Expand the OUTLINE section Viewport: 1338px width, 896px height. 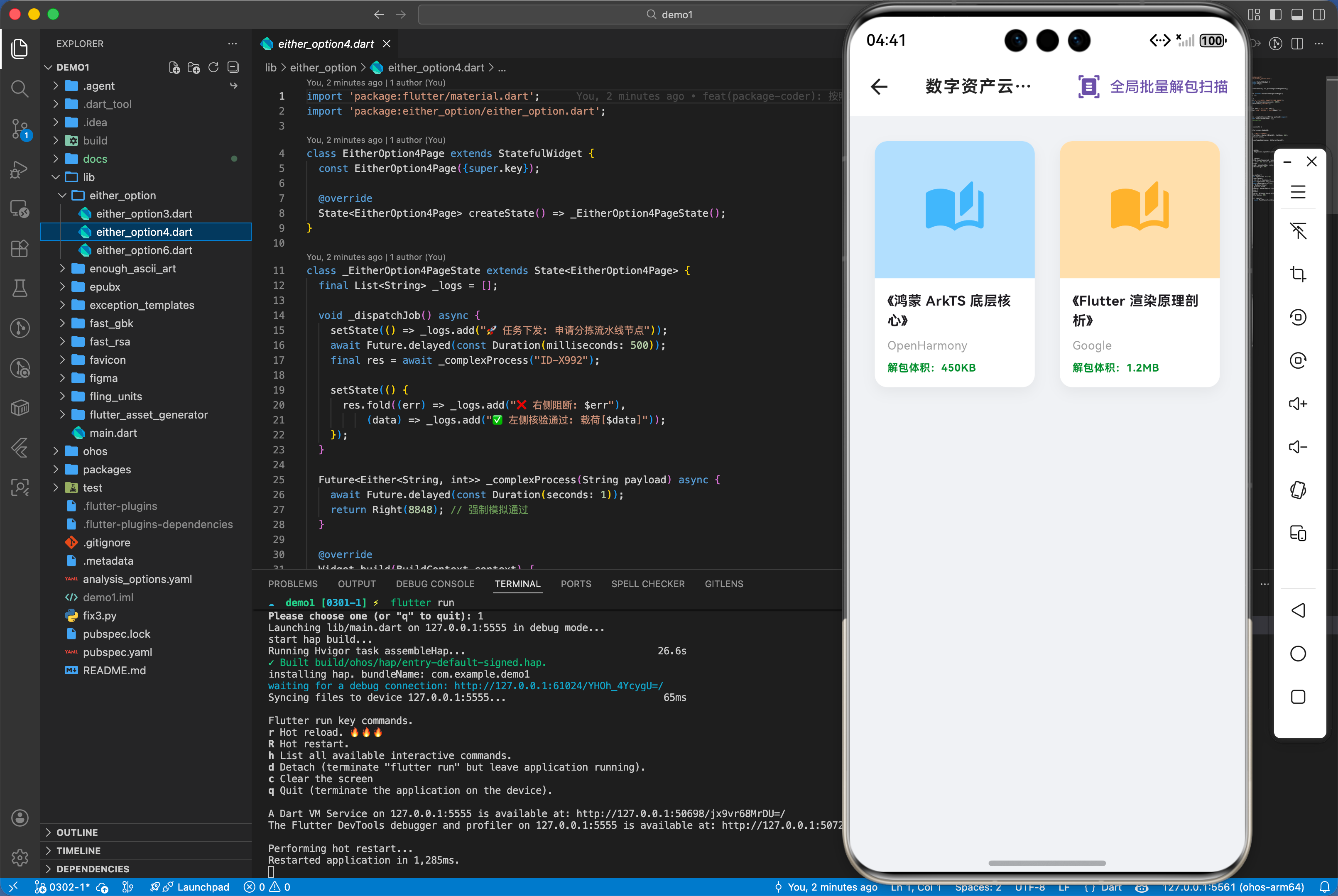coord(76,832)
